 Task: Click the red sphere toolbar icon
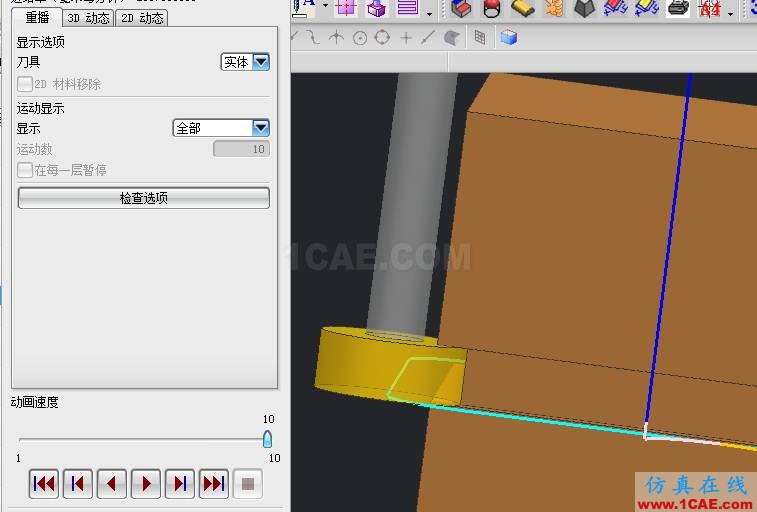coord(491,8)
